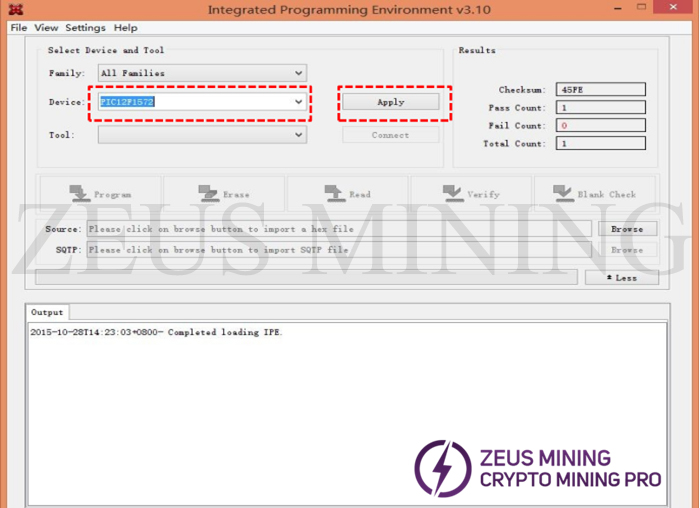Expand the Tool selection dropdown
This screenshot has height=508, width=700.
click(x=298, y=135)
